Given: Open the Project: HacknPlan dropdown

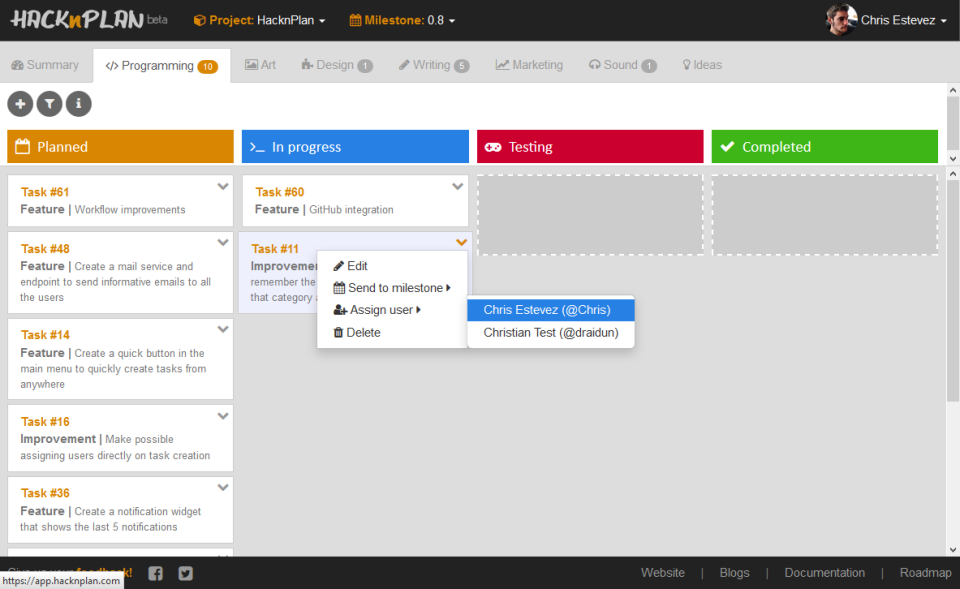Looking at the screenshot, I should (258, 19).
